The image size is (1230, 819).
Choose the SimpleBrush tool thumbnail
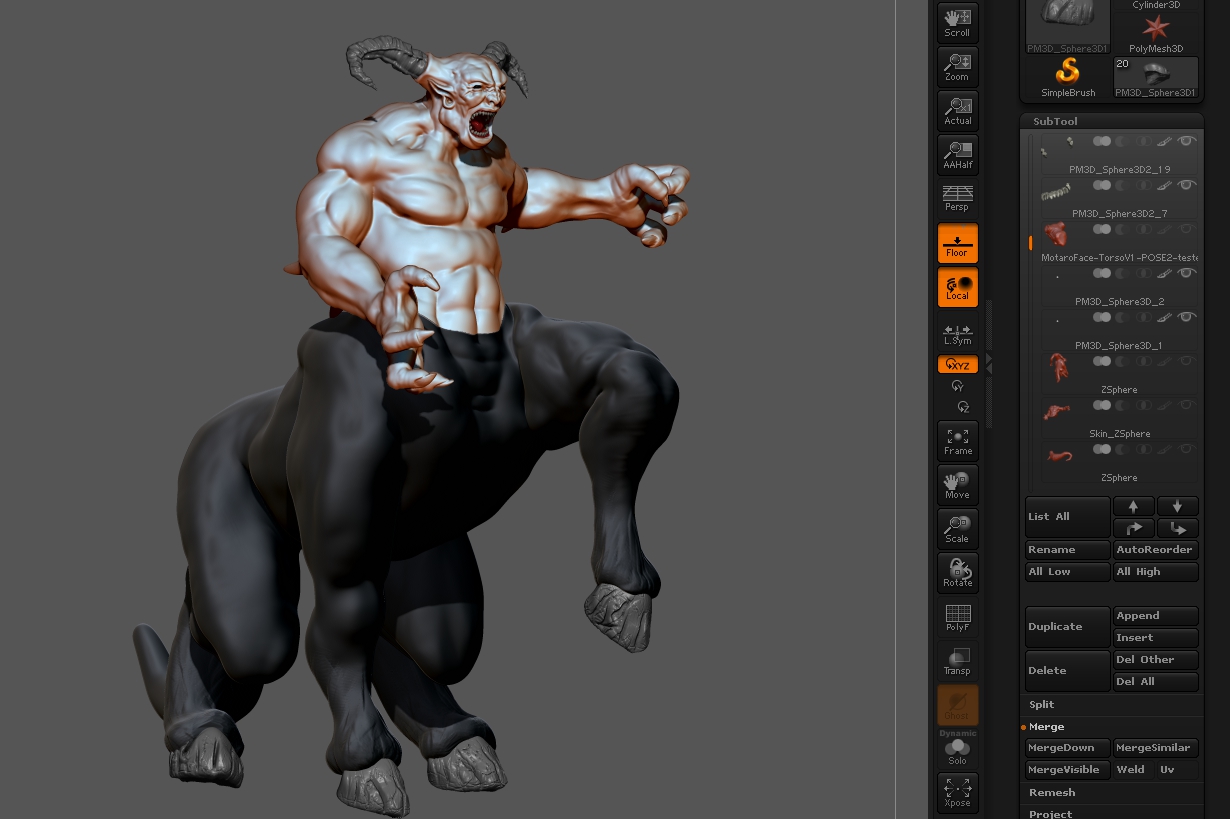click(x=1068, y=77)
